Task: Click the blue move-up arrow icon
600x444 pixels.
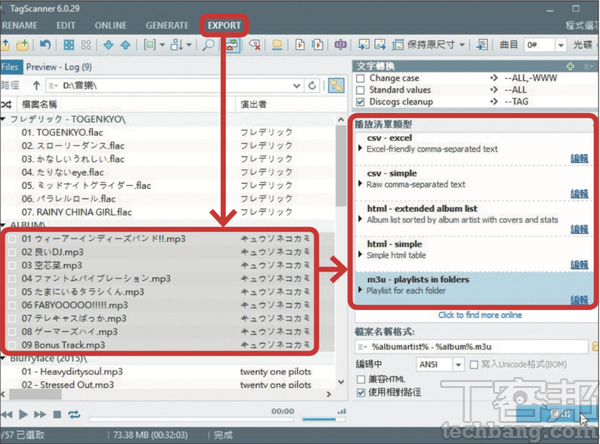Action: (125, 45)
